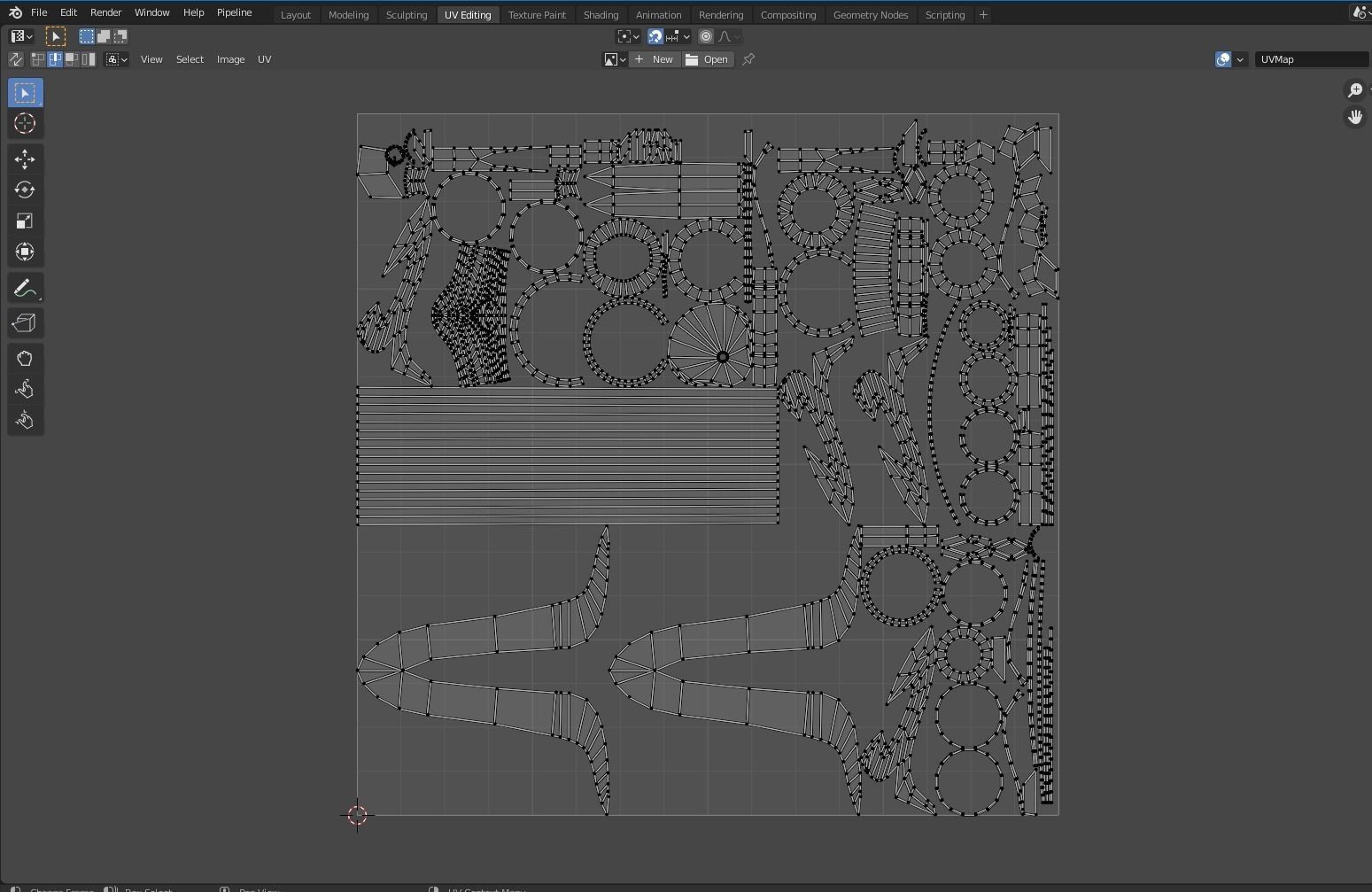Image resolution: width=1372 pixels, height=892 pixels.
Task: Set selection mode to extend
Action: 104,36
